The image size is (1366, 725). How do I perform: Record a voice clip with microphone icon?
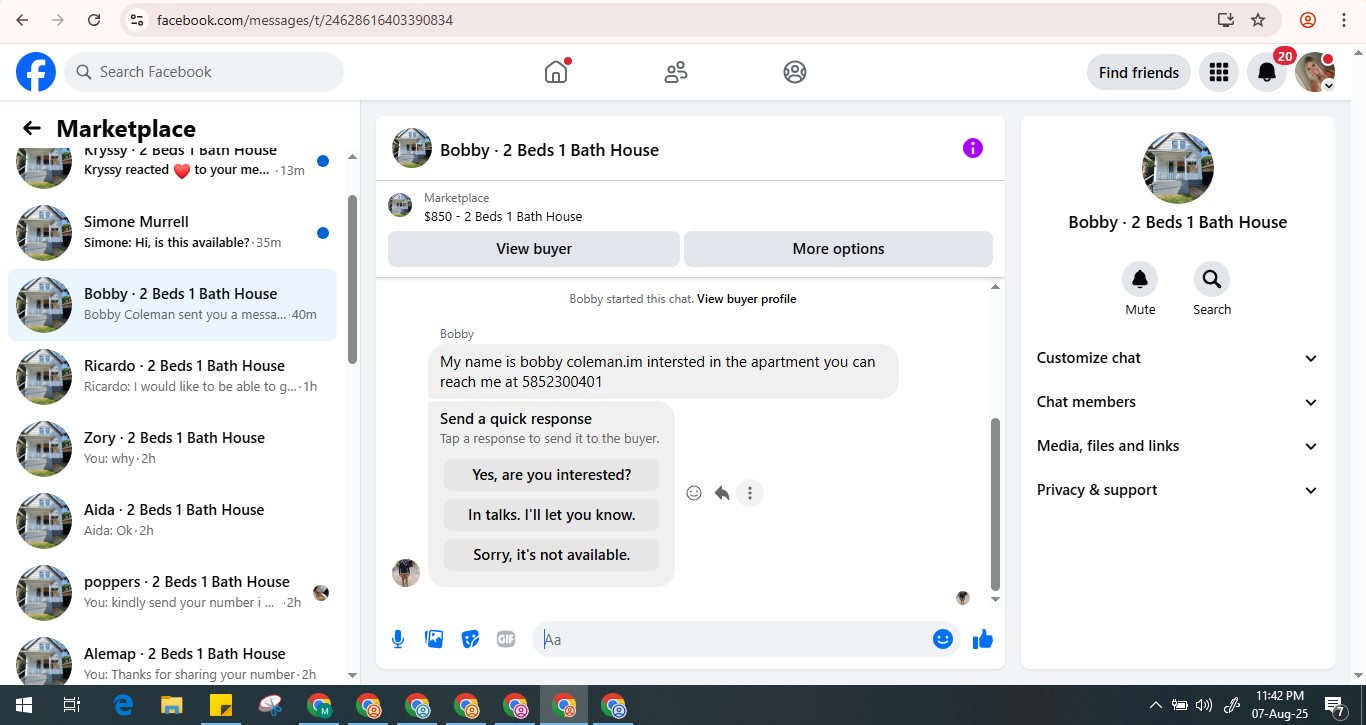[x=398, y=639]
